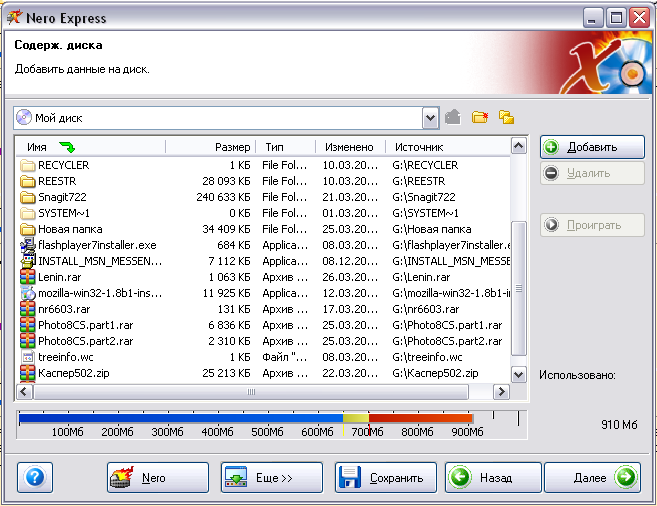Click the 25 213 КБ size value

click(226, 373)
